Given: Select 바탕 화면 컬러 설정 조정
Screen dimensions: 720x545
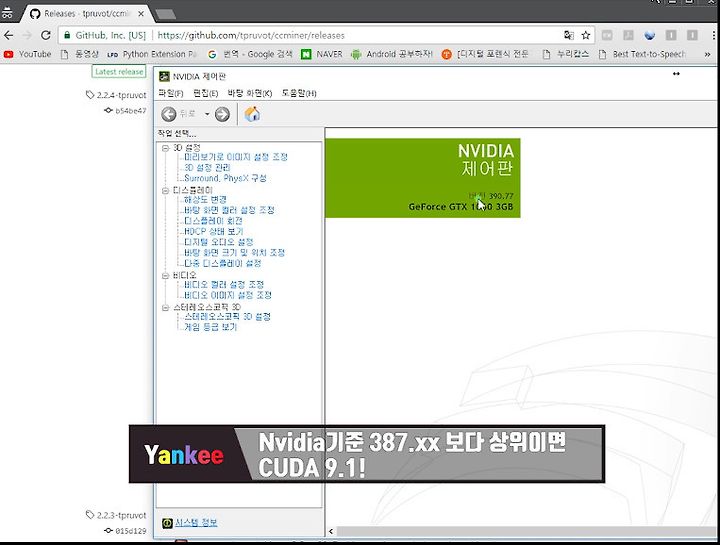Looking at the screenshot, I should (229, 210).
